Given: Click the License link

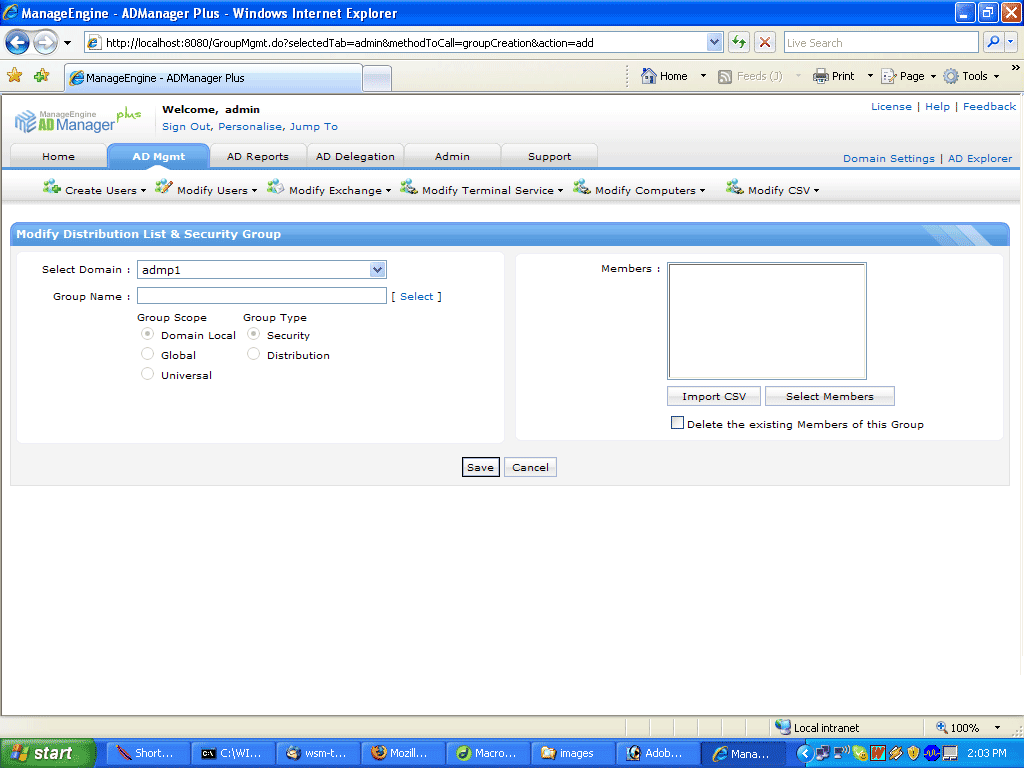Looking at the screenshot, I should (891, 106).
